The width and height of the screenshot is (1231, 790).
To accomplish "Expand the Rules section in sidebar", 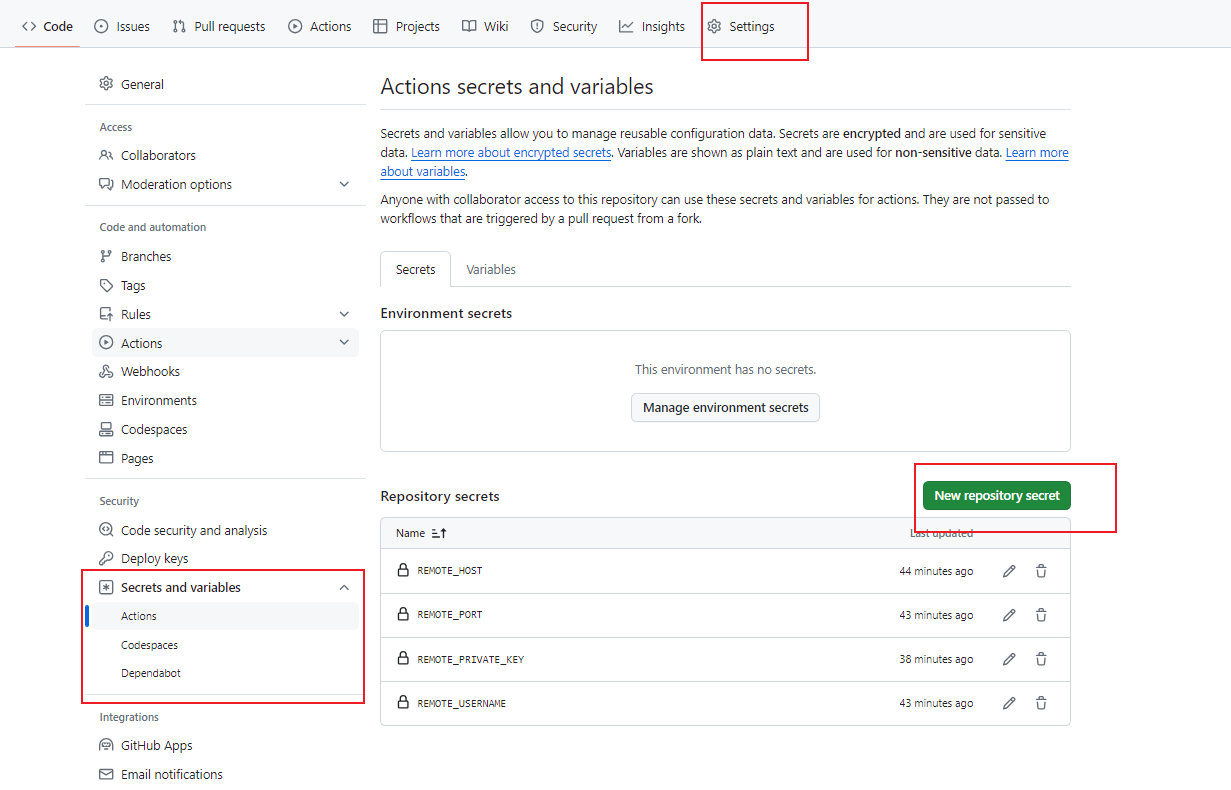I will tap(344, 314).
